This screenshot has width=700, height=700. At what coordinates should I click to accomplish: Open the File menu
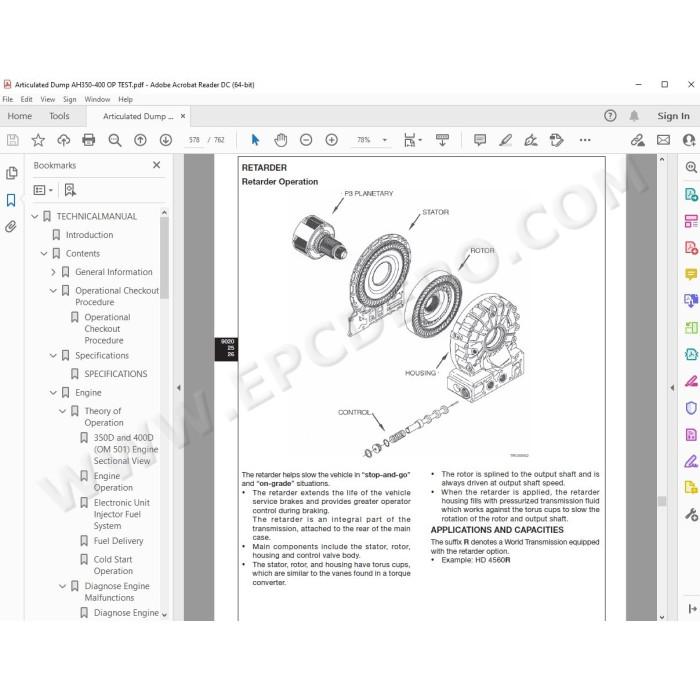(x=8, y=100)
